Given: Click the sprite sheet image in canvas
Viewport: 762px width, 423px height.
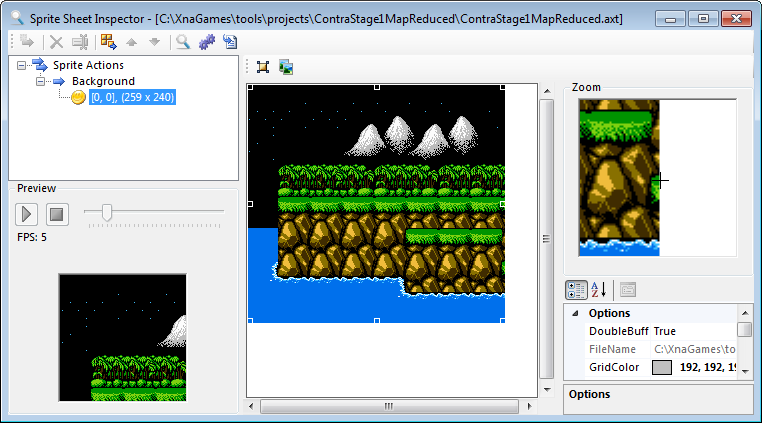Looking at the screenshot, I should (376, 204).
